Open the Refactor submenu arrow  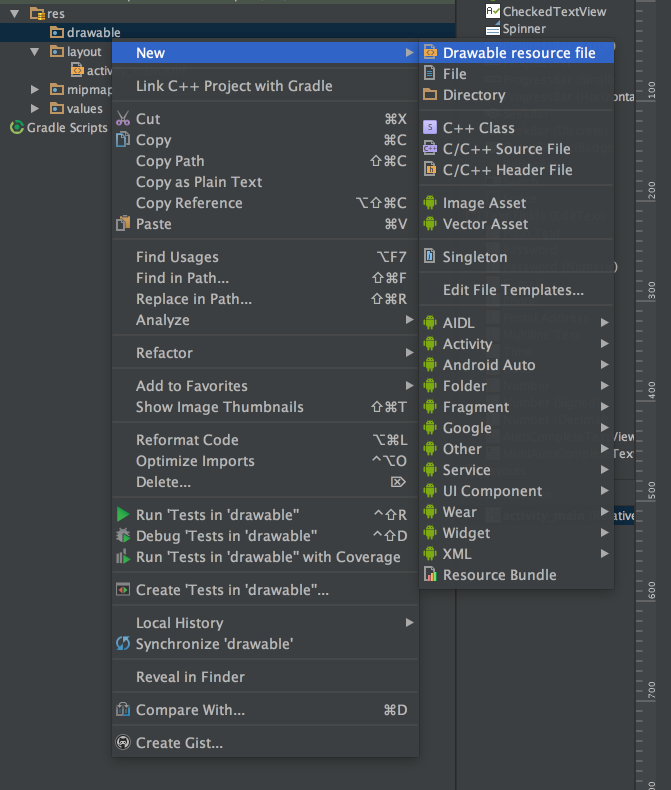click(x=410, y=353)
